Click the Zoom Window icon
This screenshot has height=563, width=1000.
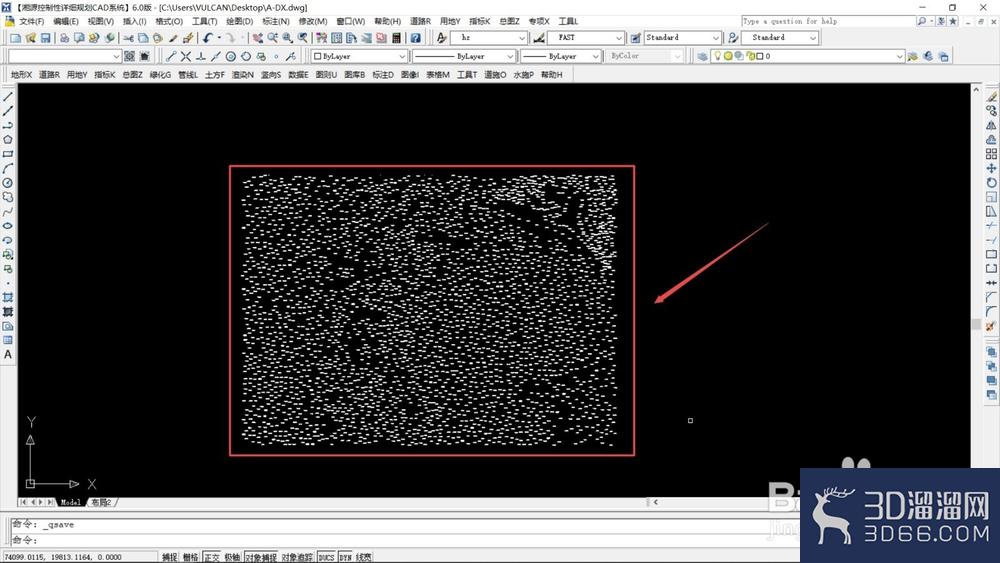point(288,38)
